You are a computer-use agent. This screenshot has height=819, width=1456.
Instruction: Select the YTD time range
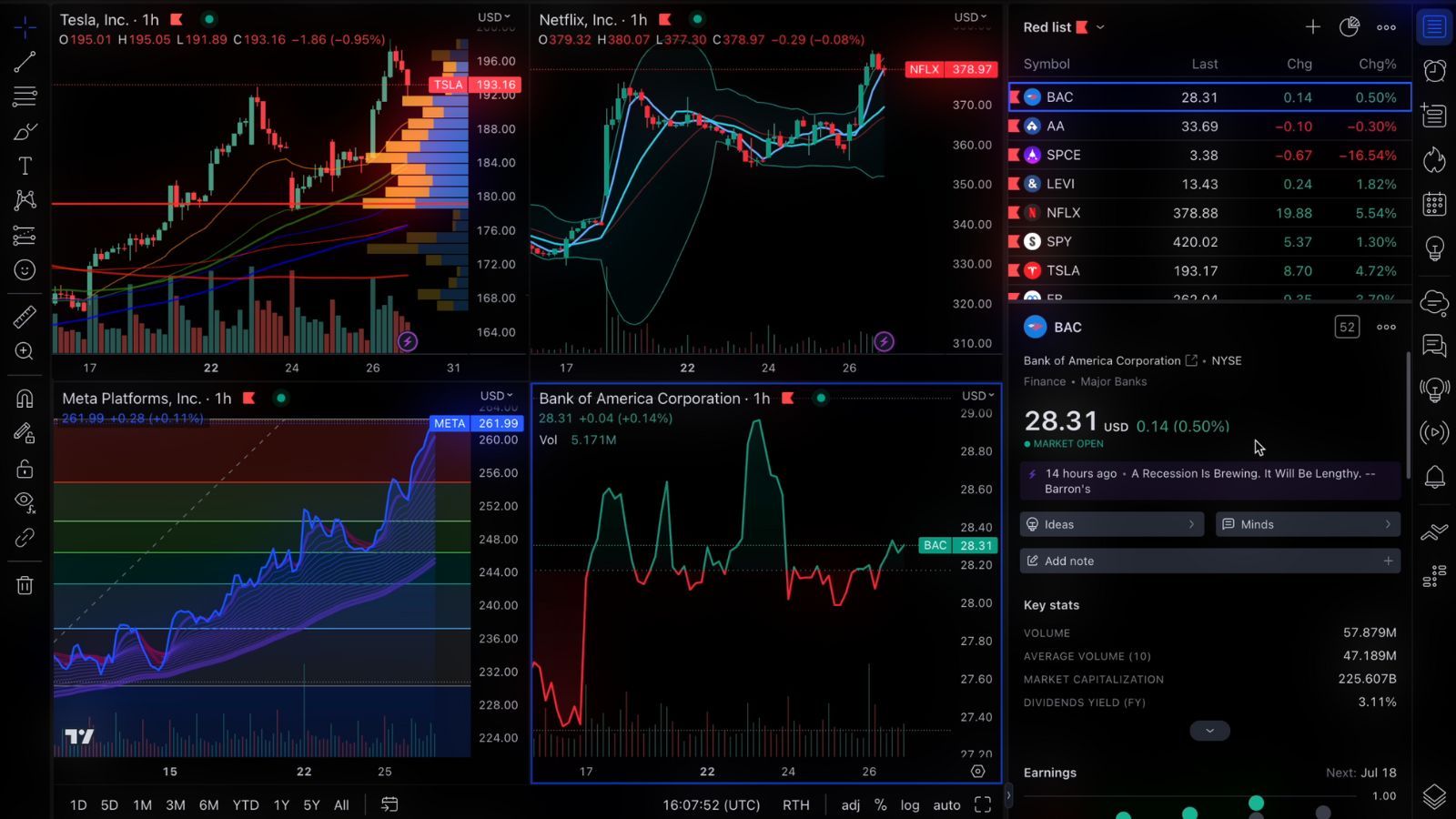tap(246, 804)
